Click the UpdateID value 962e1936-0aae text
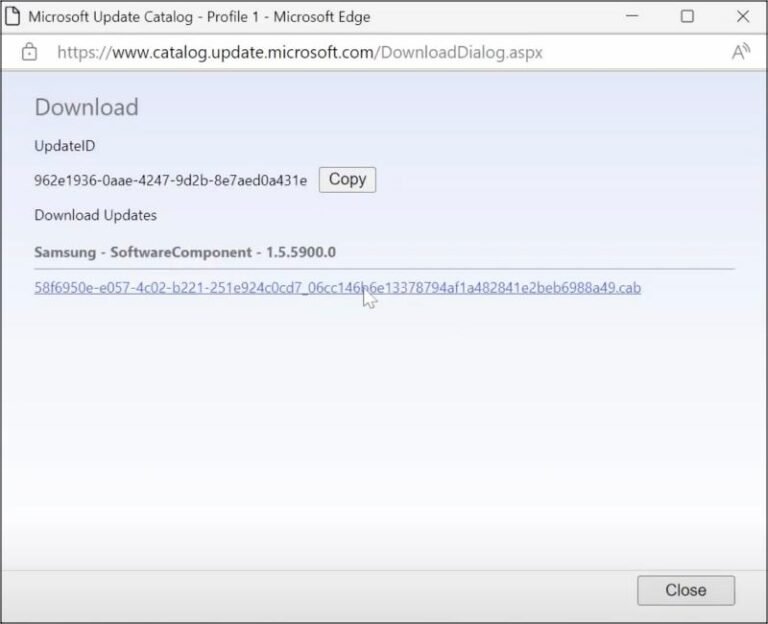Image resolution: width=768 pixels, height=624 pixels. pos(171,180)
